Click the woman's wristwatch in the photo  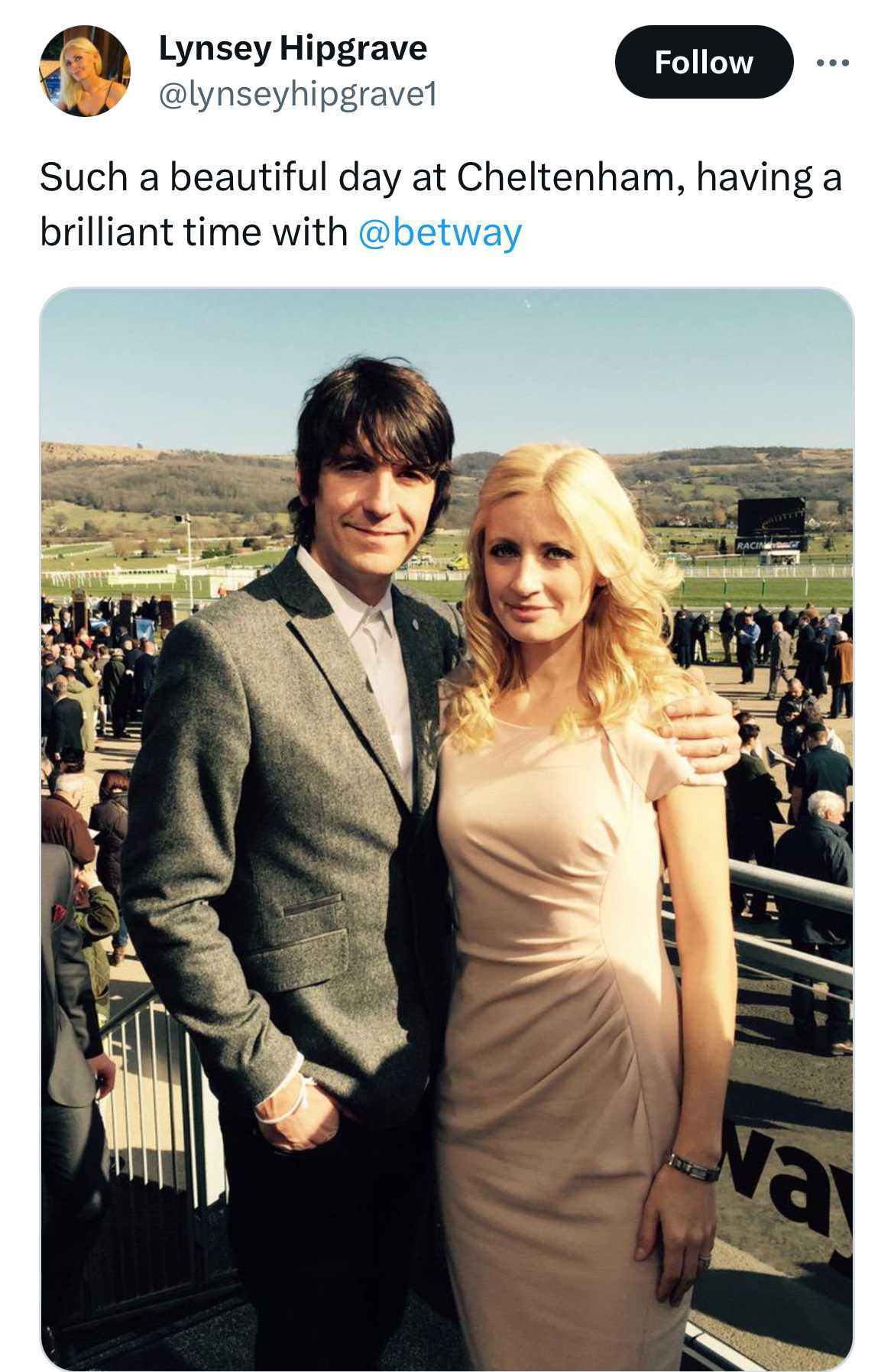[693, 1167]
